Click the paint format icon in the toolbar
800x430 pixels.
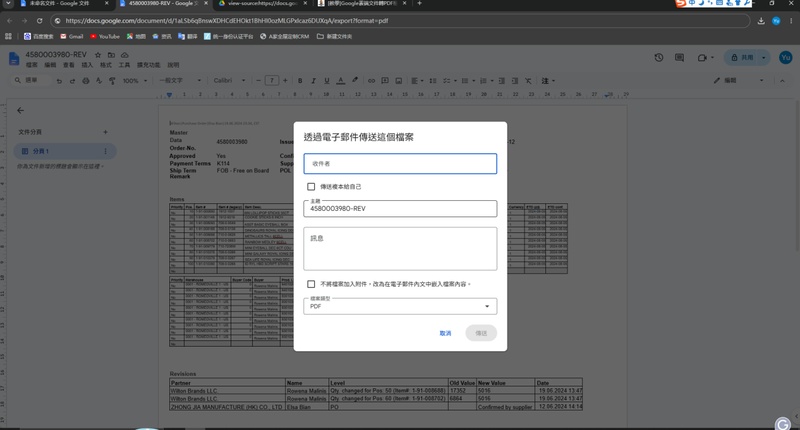(x=112, y=81)
